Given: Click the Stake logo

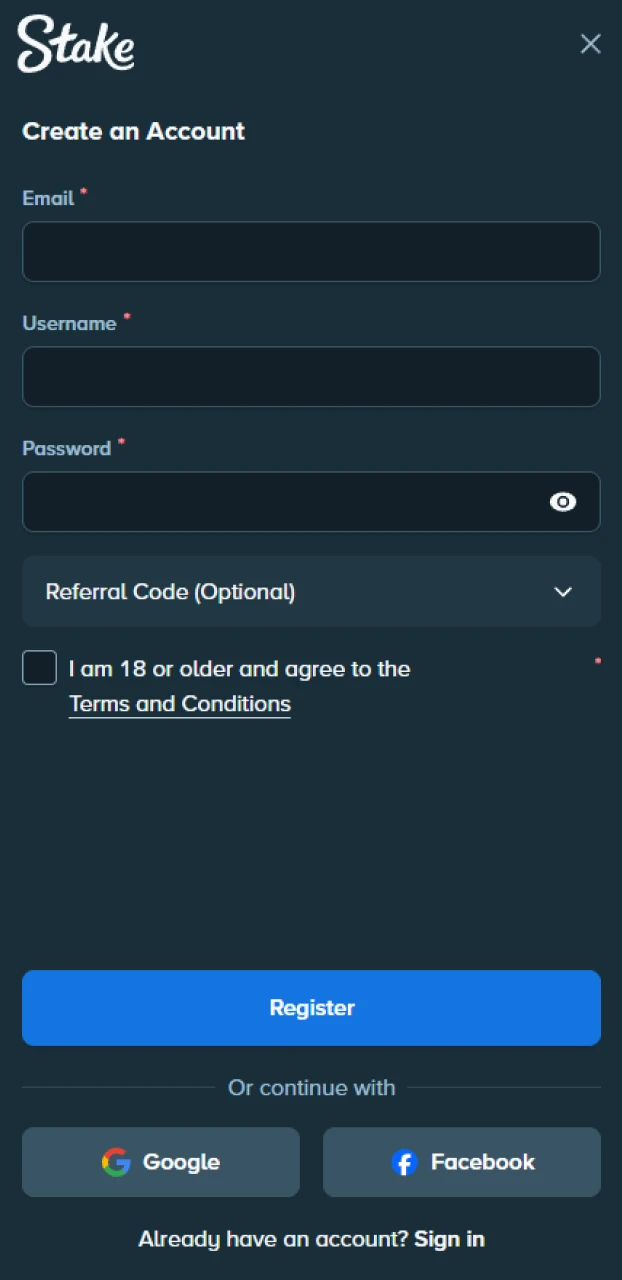Looking at the screenshot, I should tap(76, 44).
